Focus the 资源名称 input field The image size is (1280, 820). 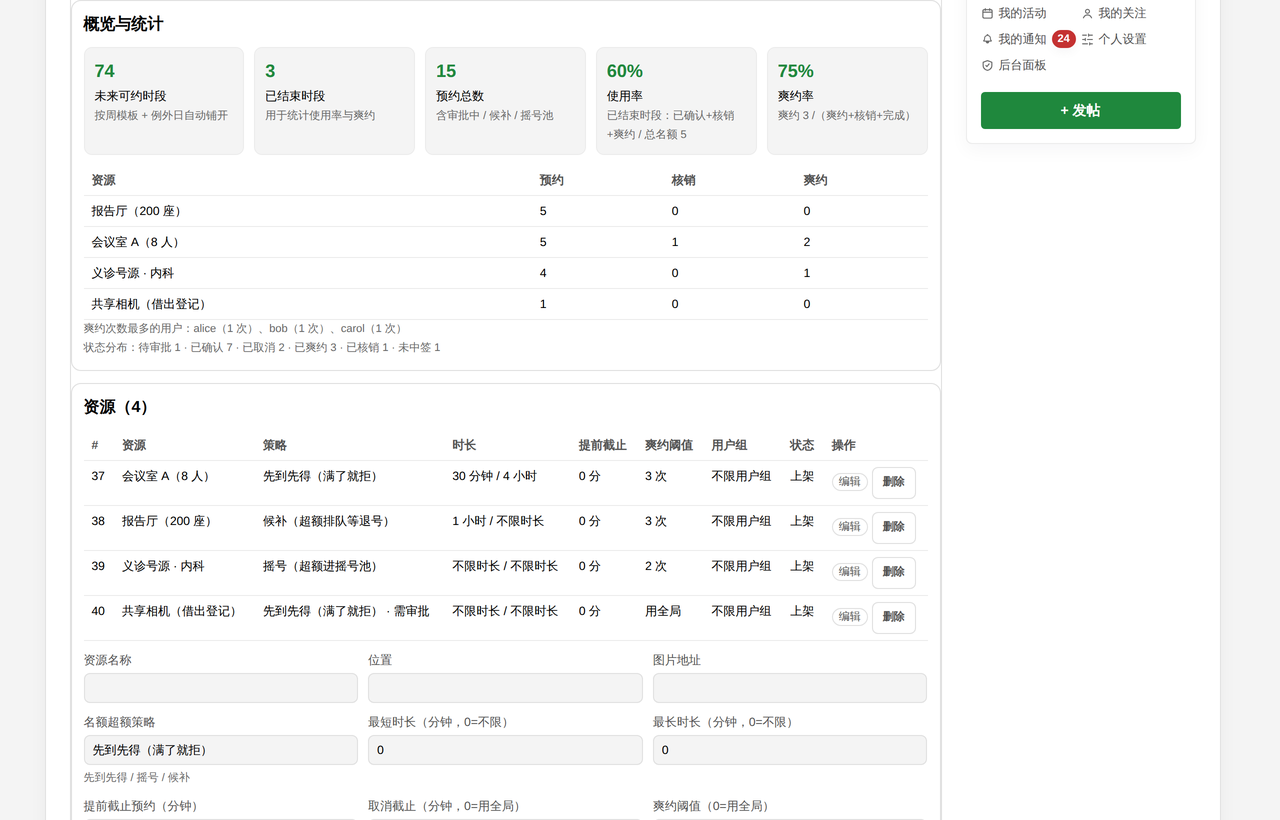click(220, 688)
